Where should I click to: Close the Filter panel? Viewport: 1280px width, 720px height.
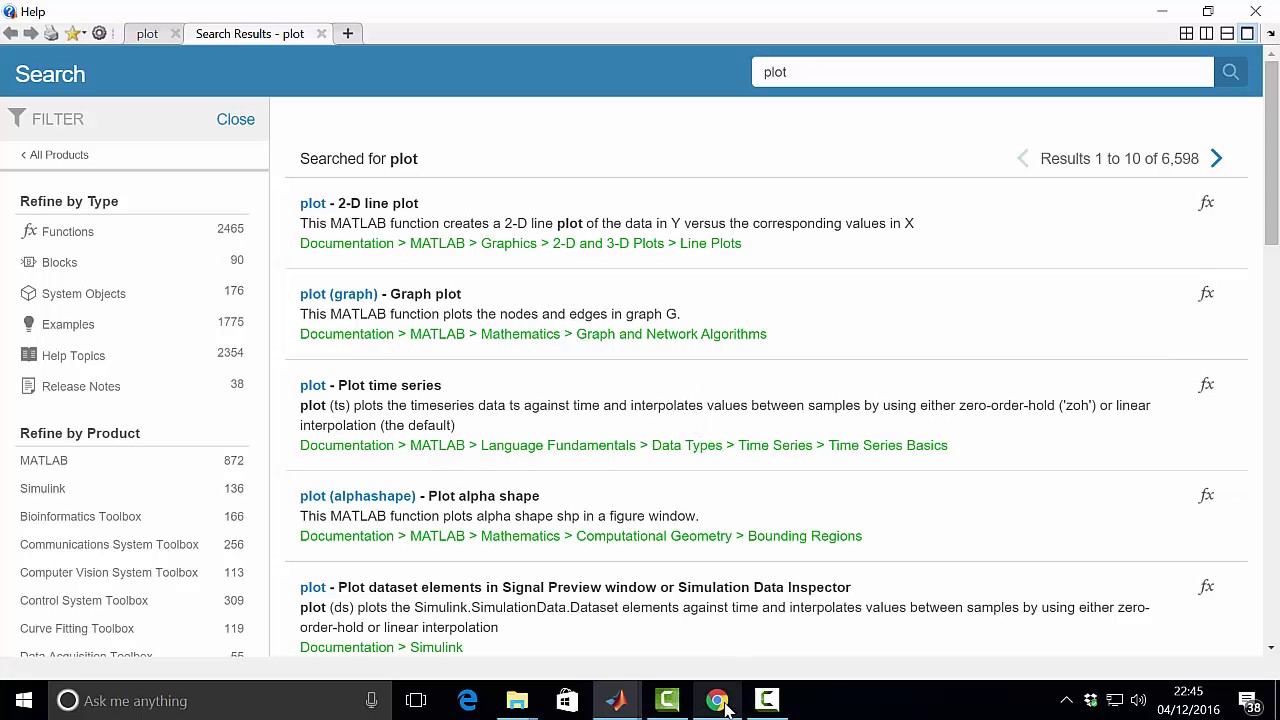point(236,119)
